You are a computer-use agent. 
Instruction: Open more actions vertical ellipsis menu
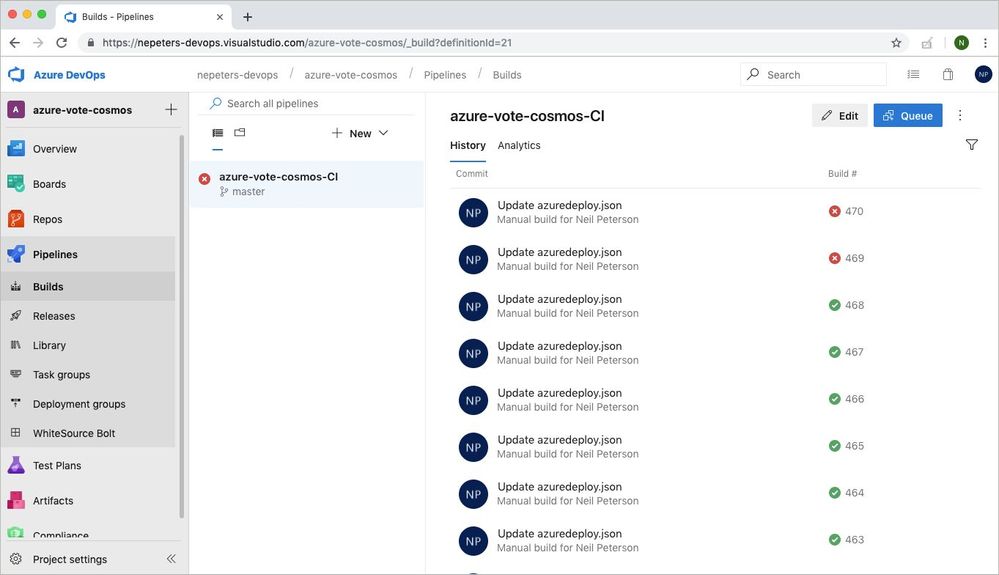click(x=959, y=115)
